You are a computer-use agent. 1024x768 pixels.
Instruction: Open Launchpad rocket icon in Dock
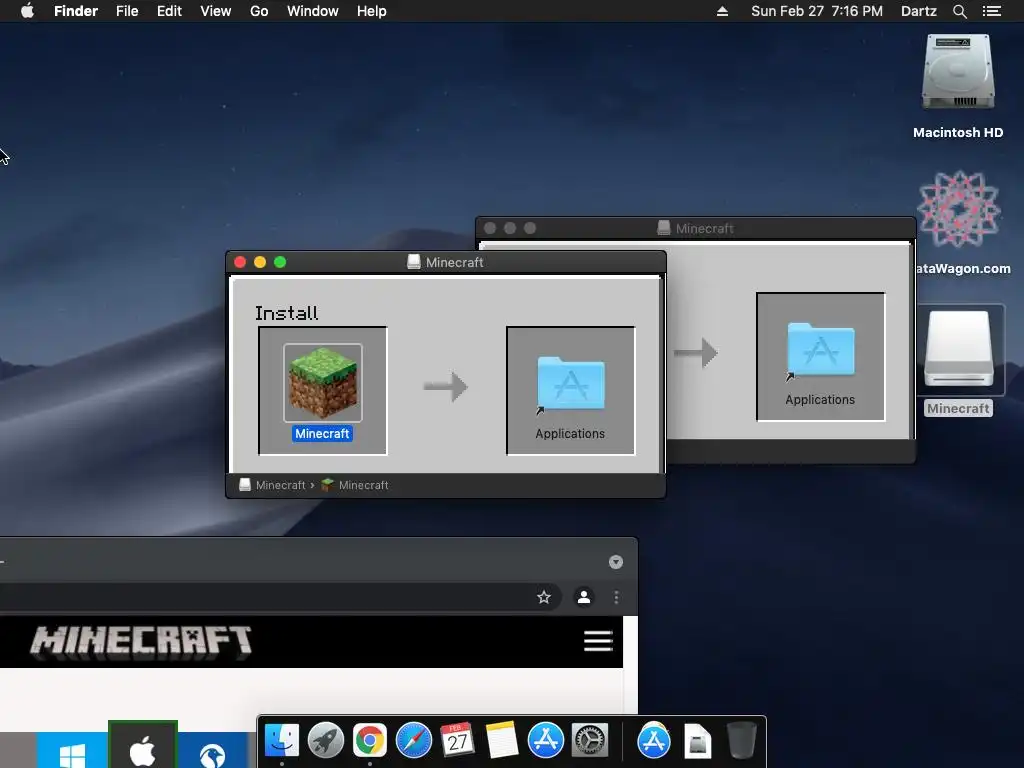pos(326,741)
